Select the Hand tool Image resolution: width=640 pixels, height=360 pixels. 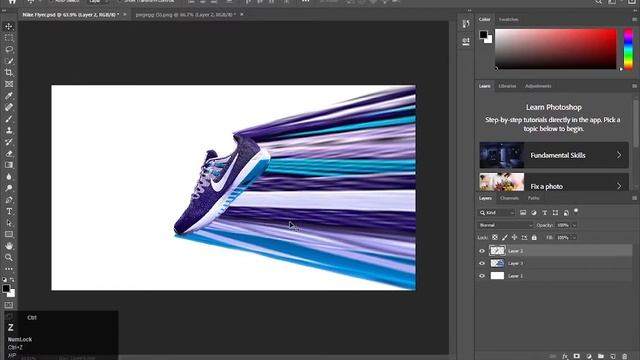tap(9, 246)
